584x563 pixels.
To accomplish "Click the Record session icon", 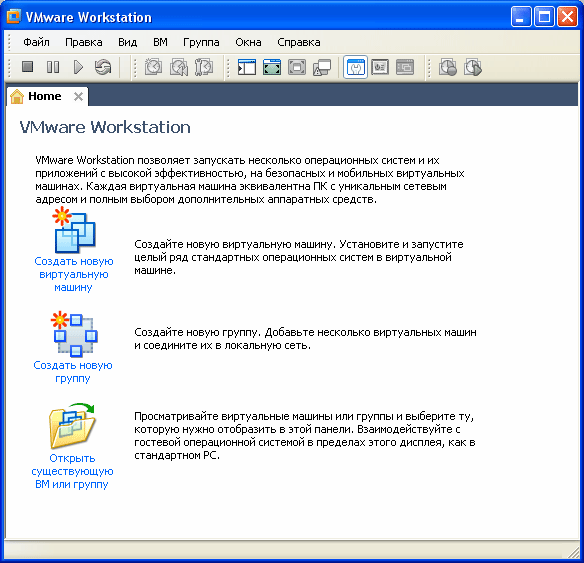I will 448,67.
